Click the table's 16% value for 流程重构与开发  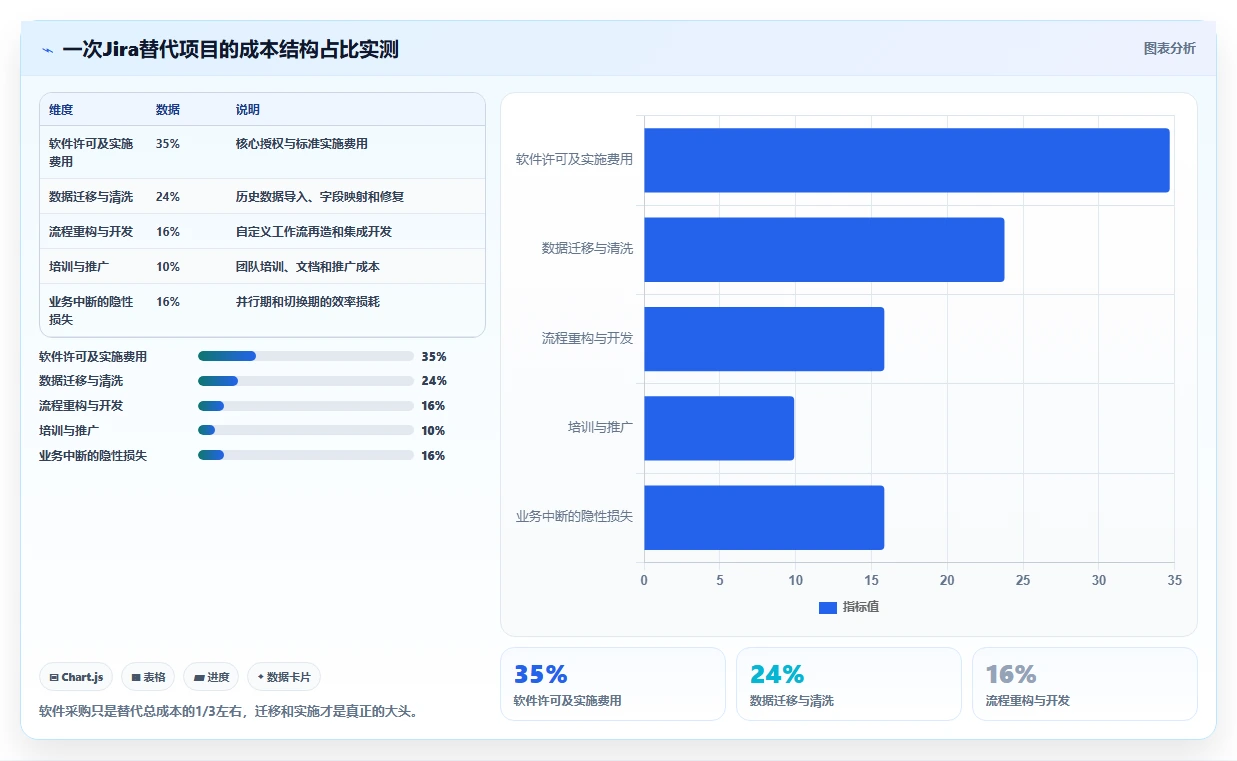pos(168,232)
